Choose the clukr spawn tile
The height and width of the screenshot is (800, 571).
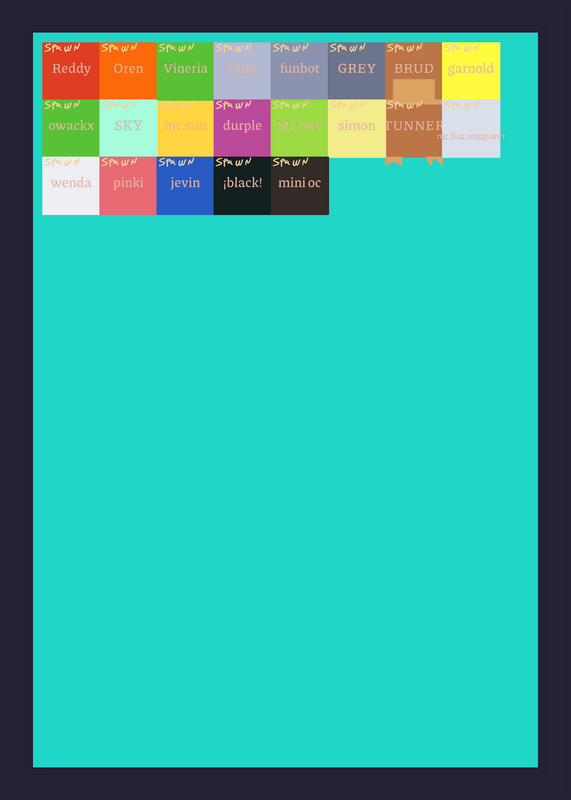point(242,71)
